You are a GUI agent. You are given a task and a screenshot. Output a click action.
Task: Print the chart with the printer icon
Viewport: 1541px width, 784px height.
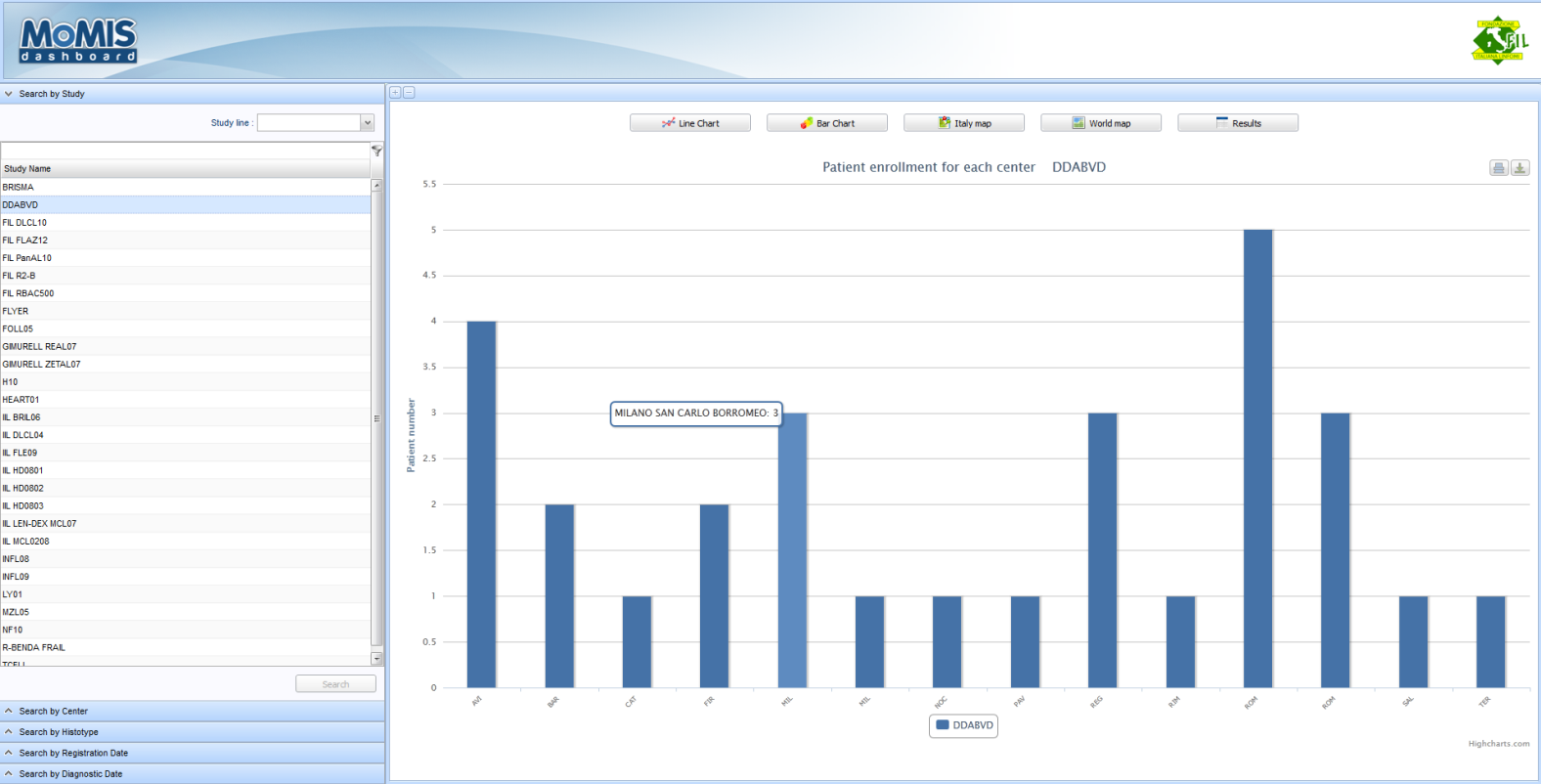1498,168
